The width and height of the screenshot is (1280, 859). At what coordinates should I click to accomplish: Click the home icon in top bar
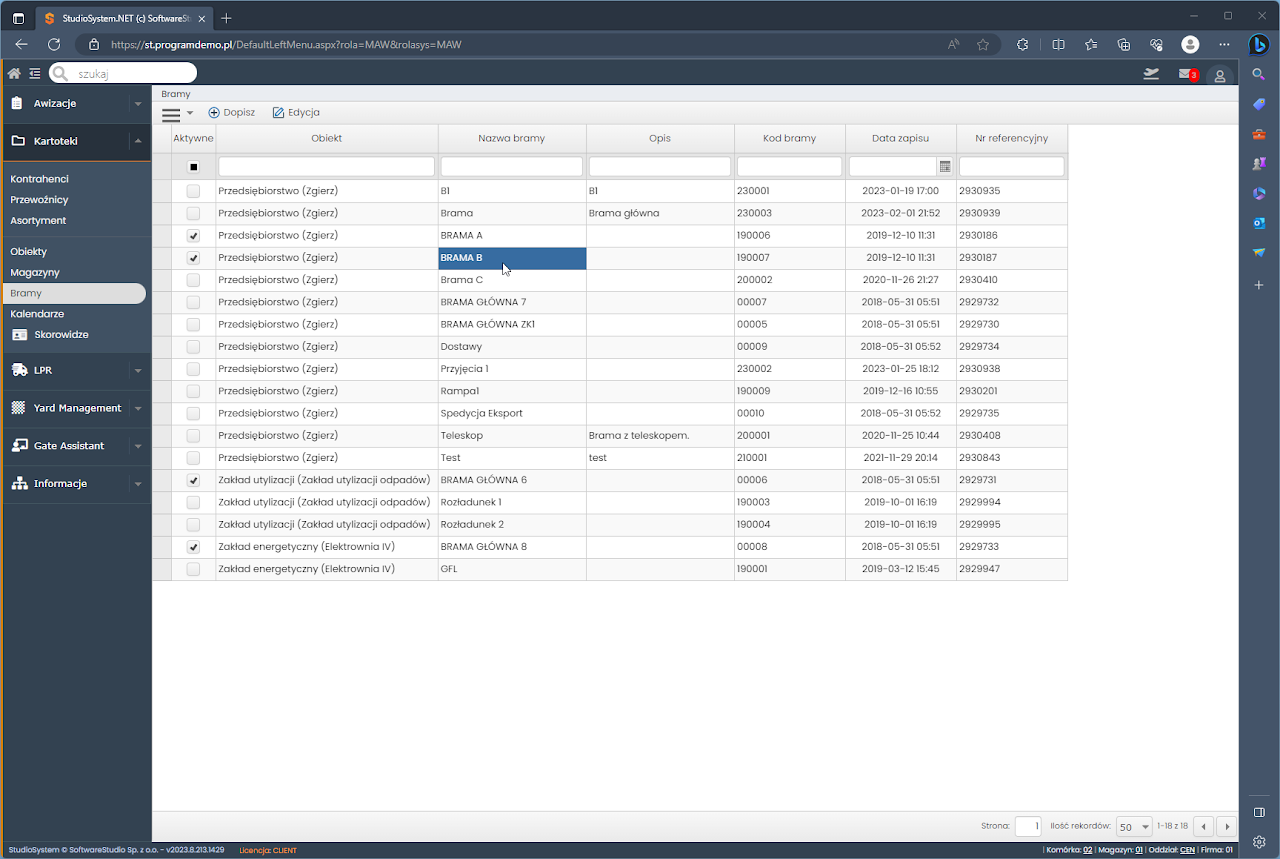click(14, 73)
